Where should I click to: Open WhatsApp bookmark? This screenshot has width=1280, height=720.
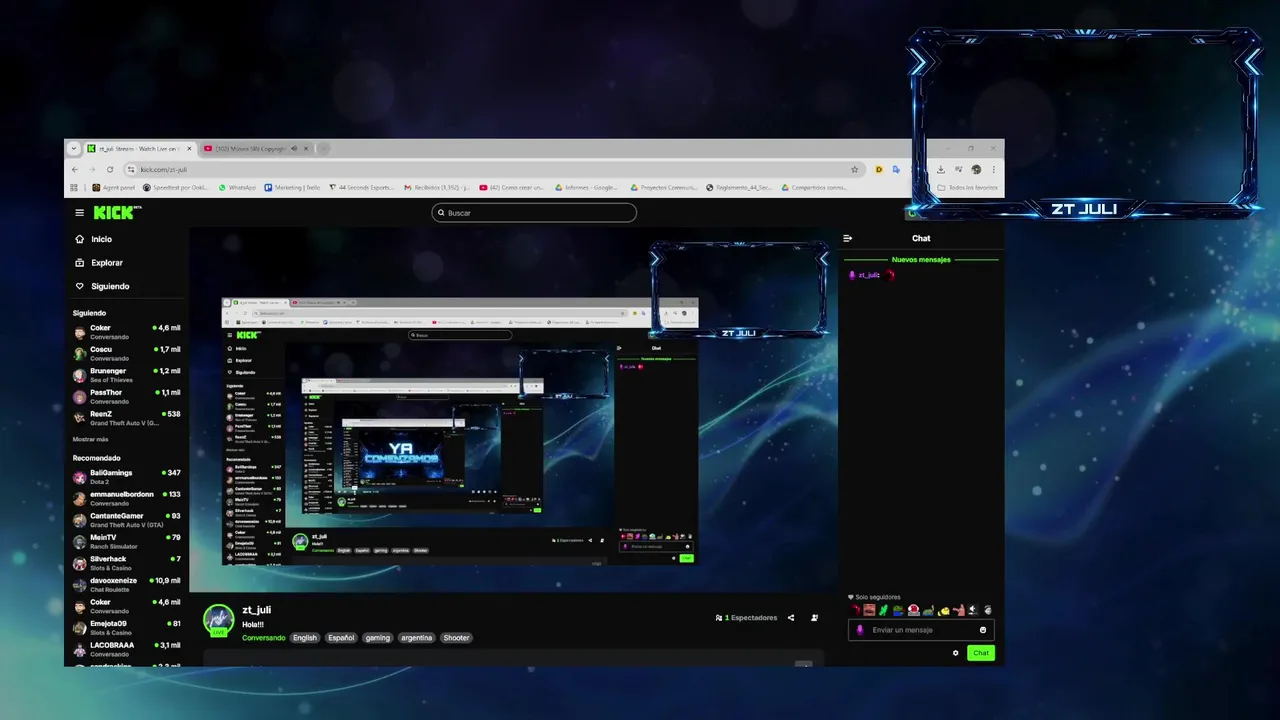237,187
